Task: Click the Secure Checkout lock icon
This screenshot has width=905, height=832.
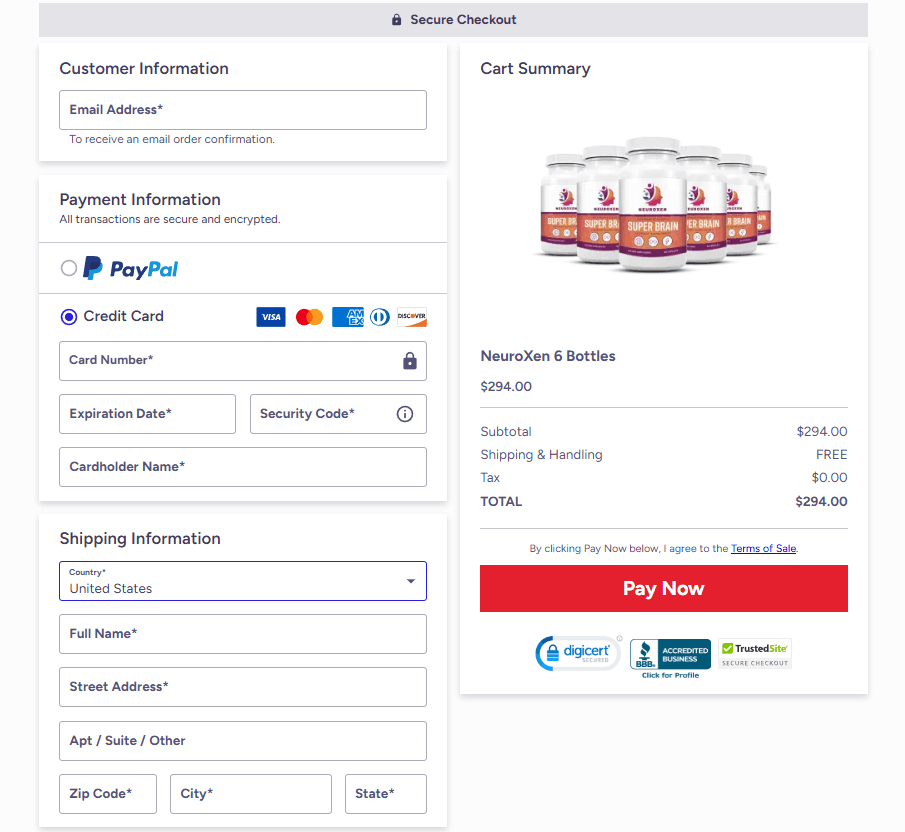Action: coord(396,19)
